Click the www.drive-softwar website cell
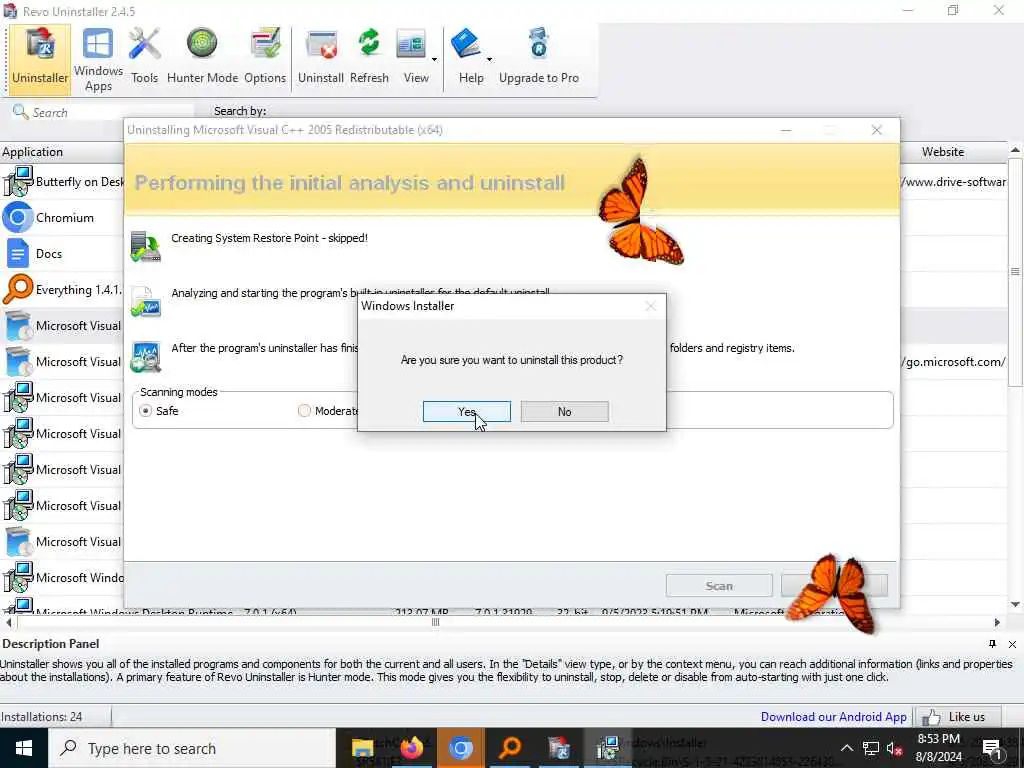Viewport: 1024px width, 768px height. (955, 182)
